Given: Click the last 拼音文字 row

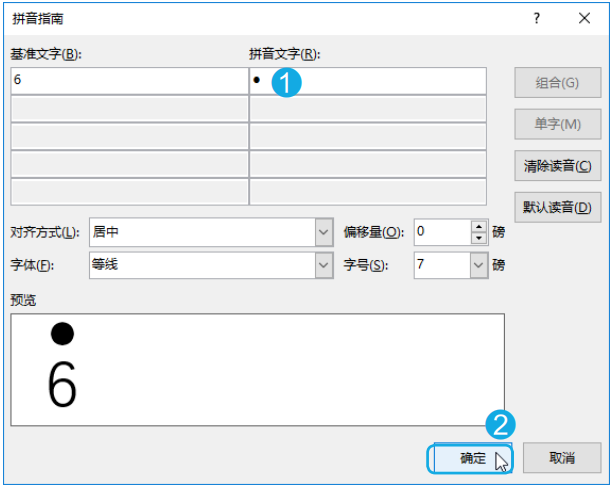Looking at the screenshot, I should [367, 191].
